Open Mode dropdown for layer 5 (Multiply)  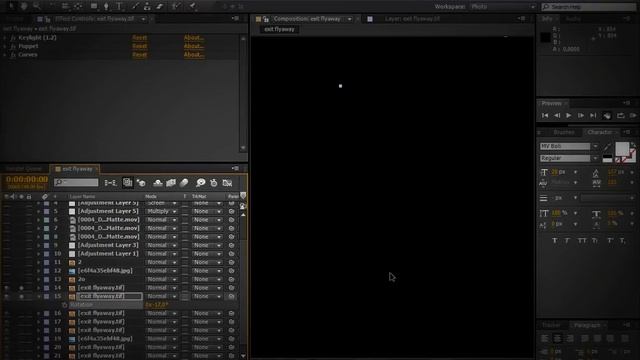pyautogui.click(x=161, y=211)
